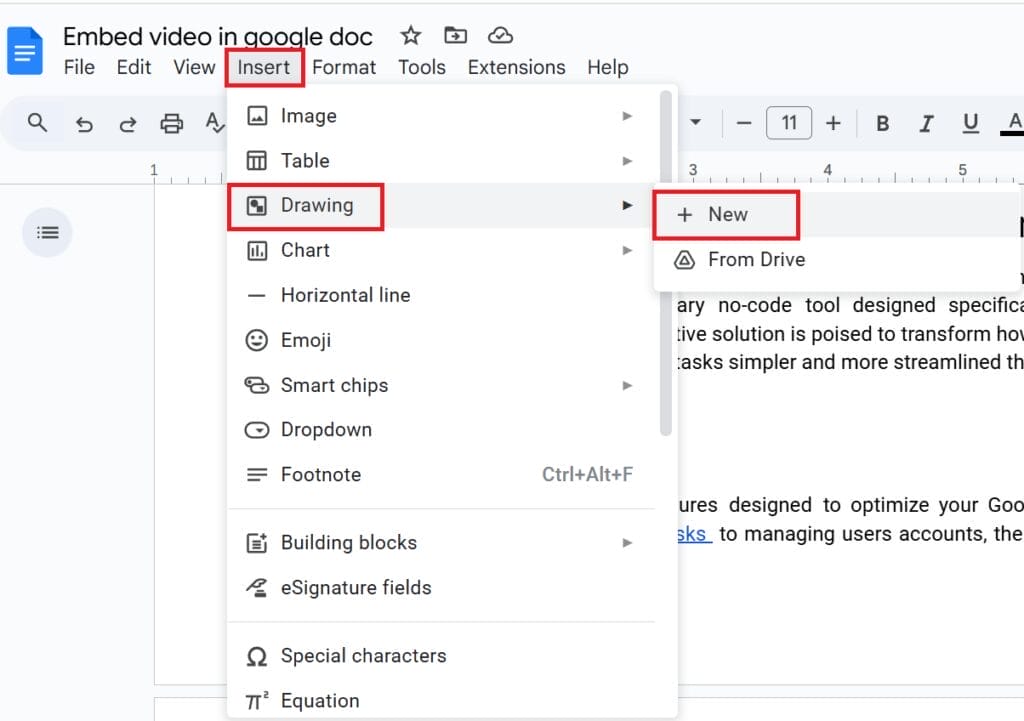Expand the Image submenu
1024x721 pixels.
[312, 116]
